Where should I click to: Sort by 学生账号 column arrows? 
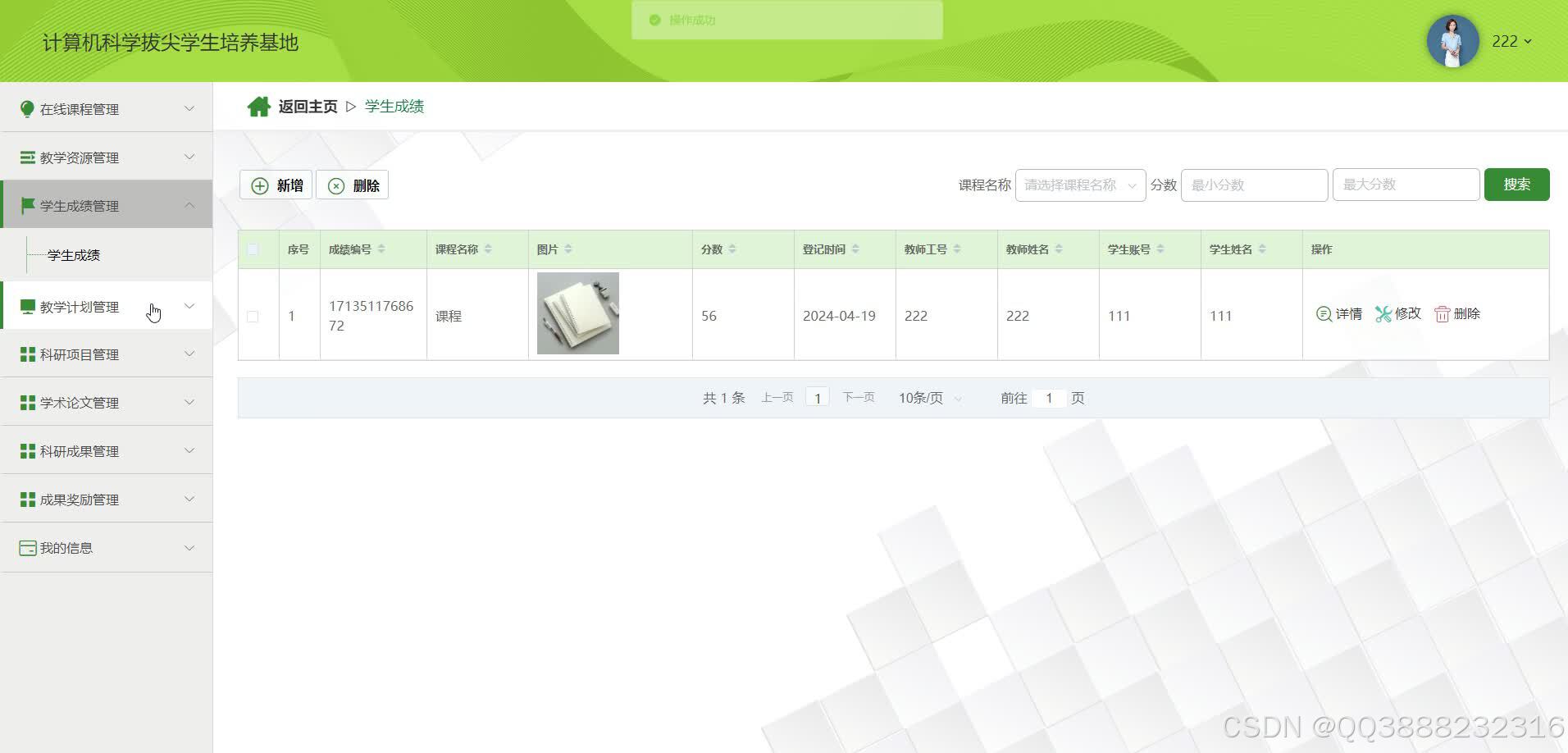[x=1160, y=249]
